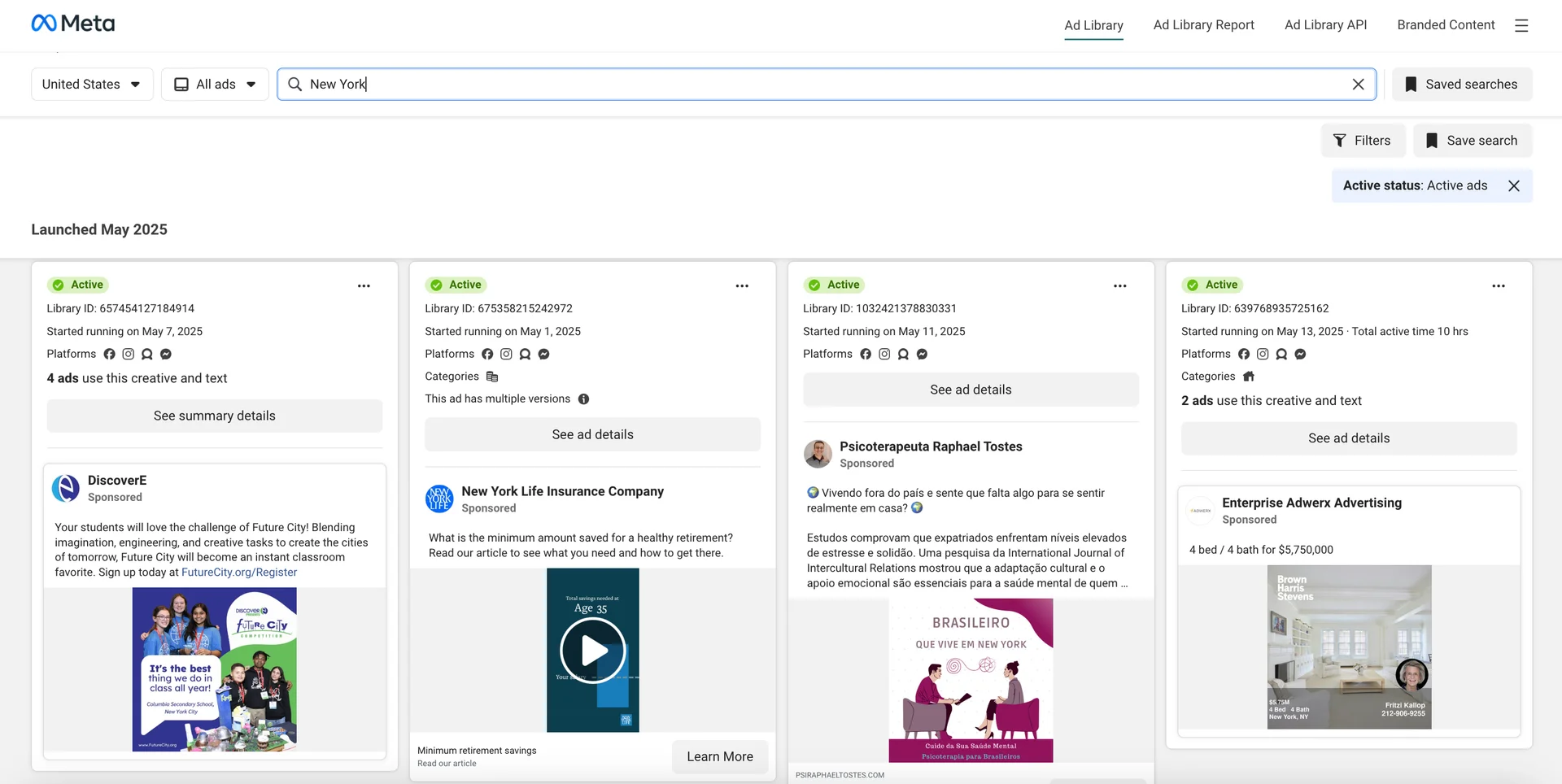Clear the New York search query

click(1359, 84)
